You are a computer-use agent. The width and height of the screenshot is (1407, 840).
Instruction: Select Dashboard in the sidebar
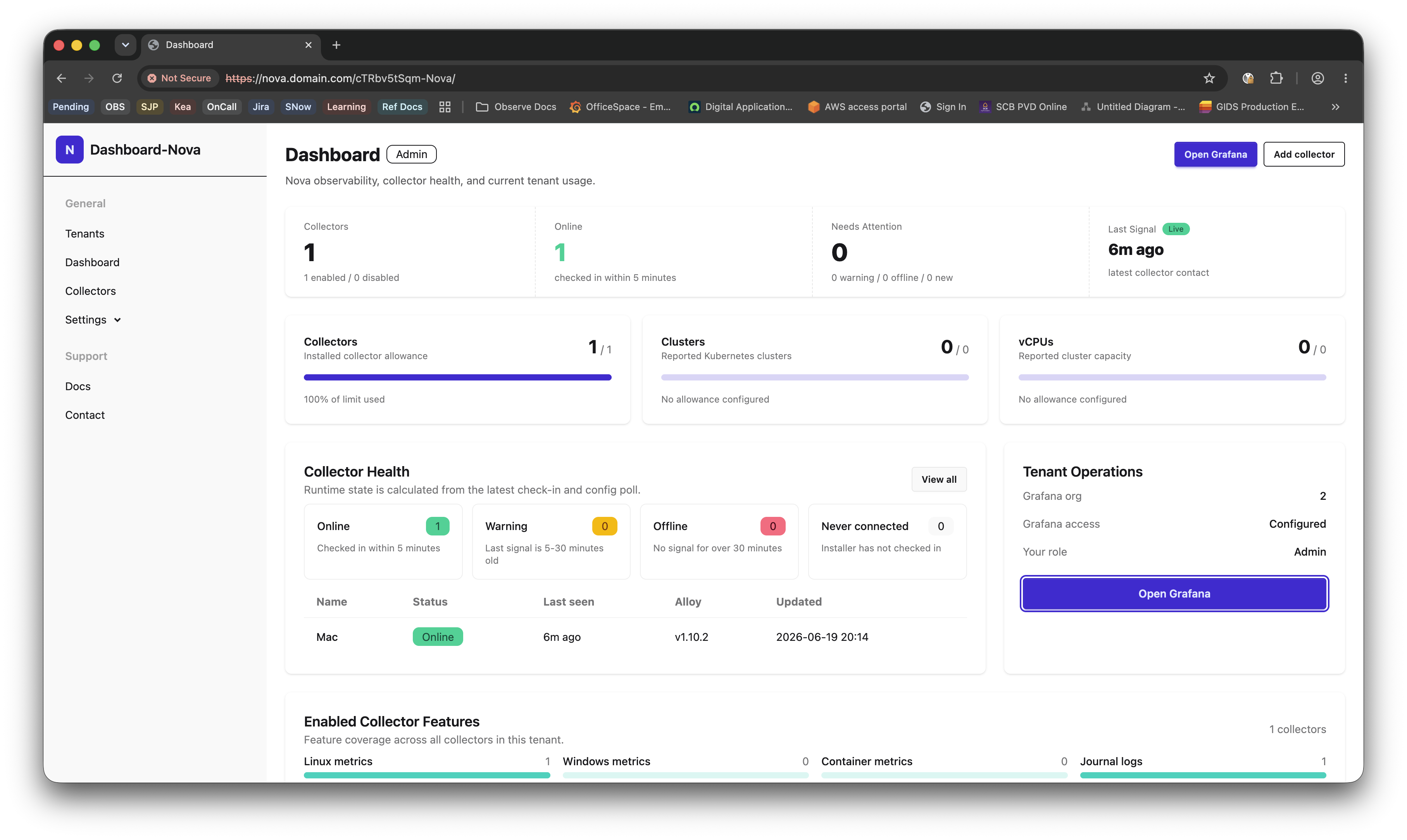[92, 263]
